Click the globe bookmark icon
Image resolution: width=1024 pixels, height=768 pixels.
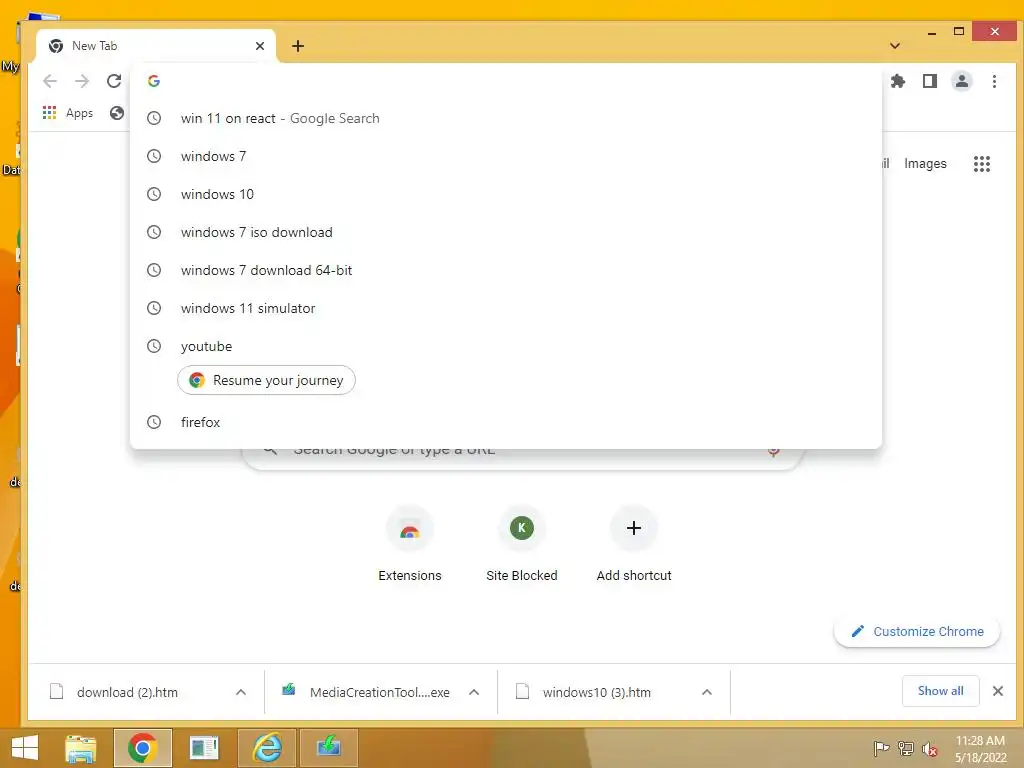click(117, 113)
